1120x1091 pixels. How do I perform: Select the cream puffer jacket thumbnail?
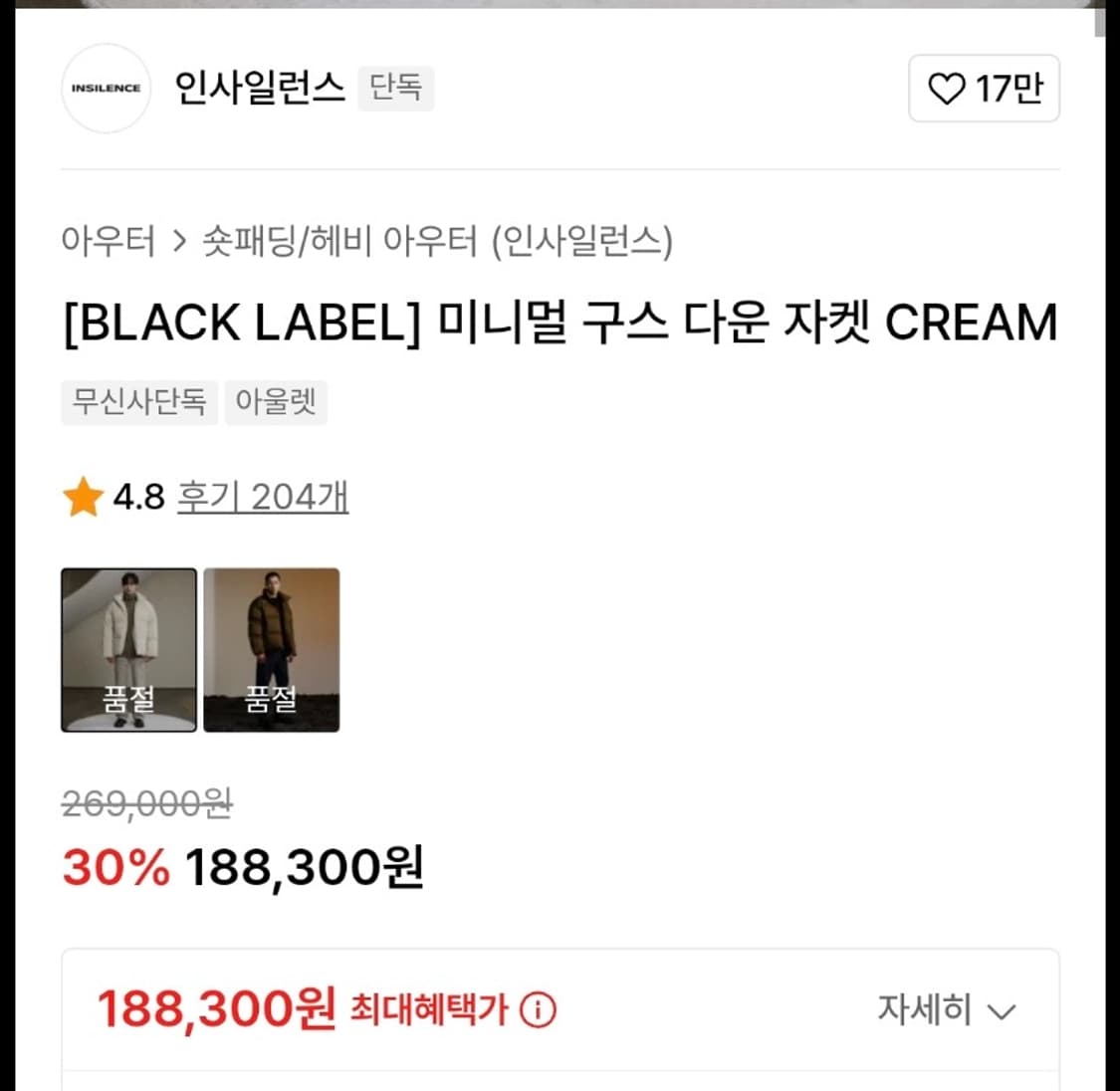point(128,650)
